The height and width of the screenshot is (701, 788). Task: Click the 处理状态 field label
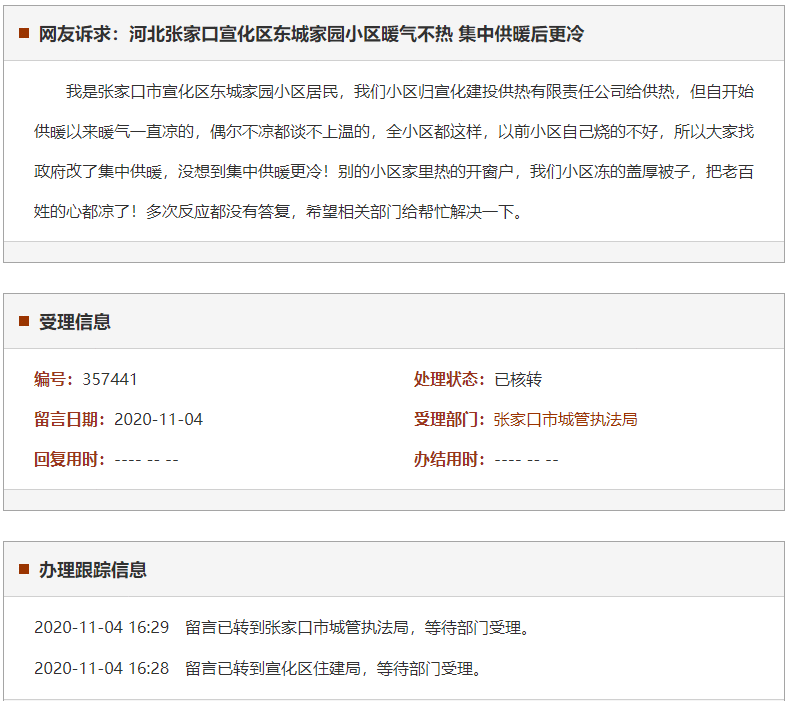coord(450,380)
